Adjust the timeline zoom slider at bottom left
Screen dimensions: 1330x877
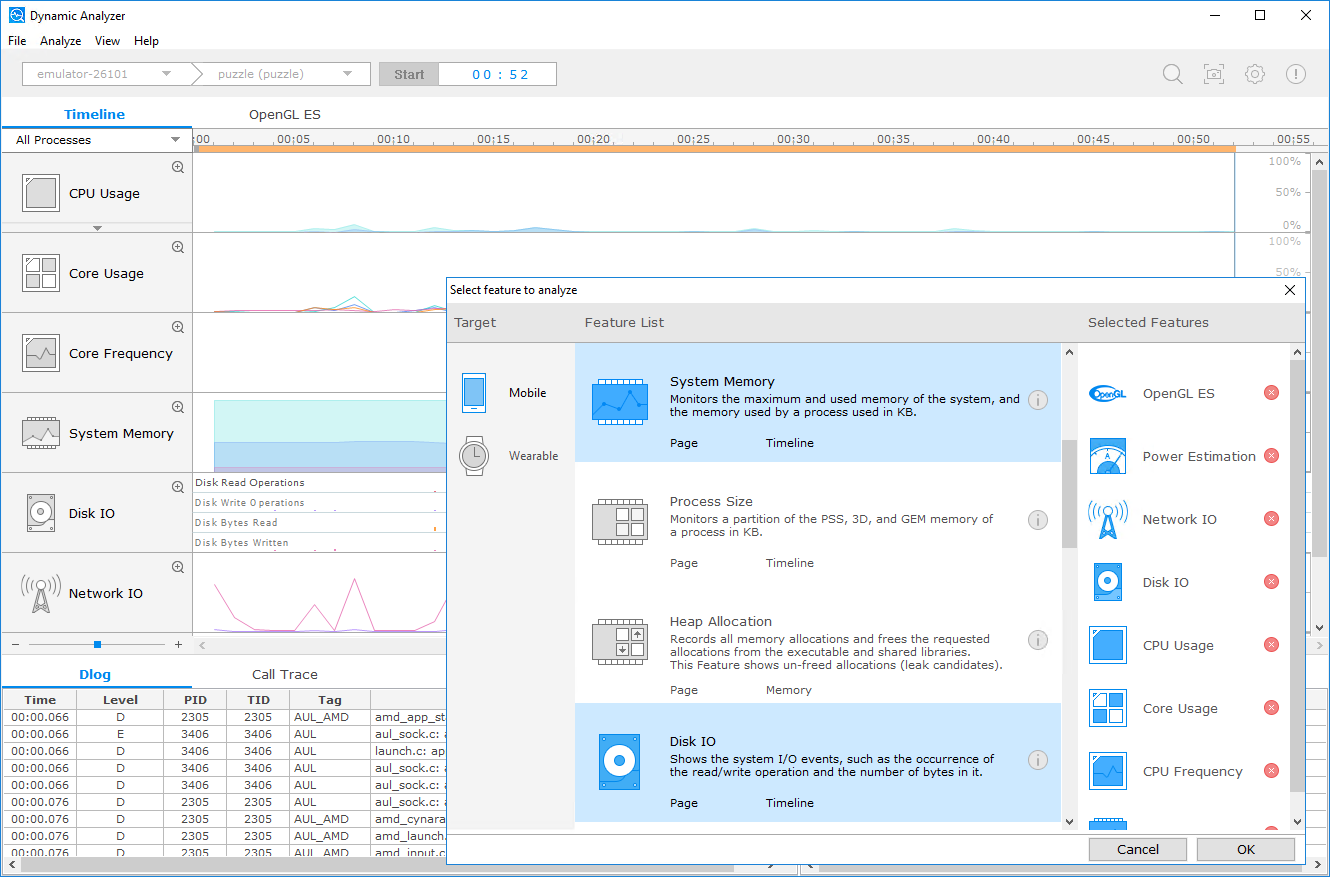[95, 645]
